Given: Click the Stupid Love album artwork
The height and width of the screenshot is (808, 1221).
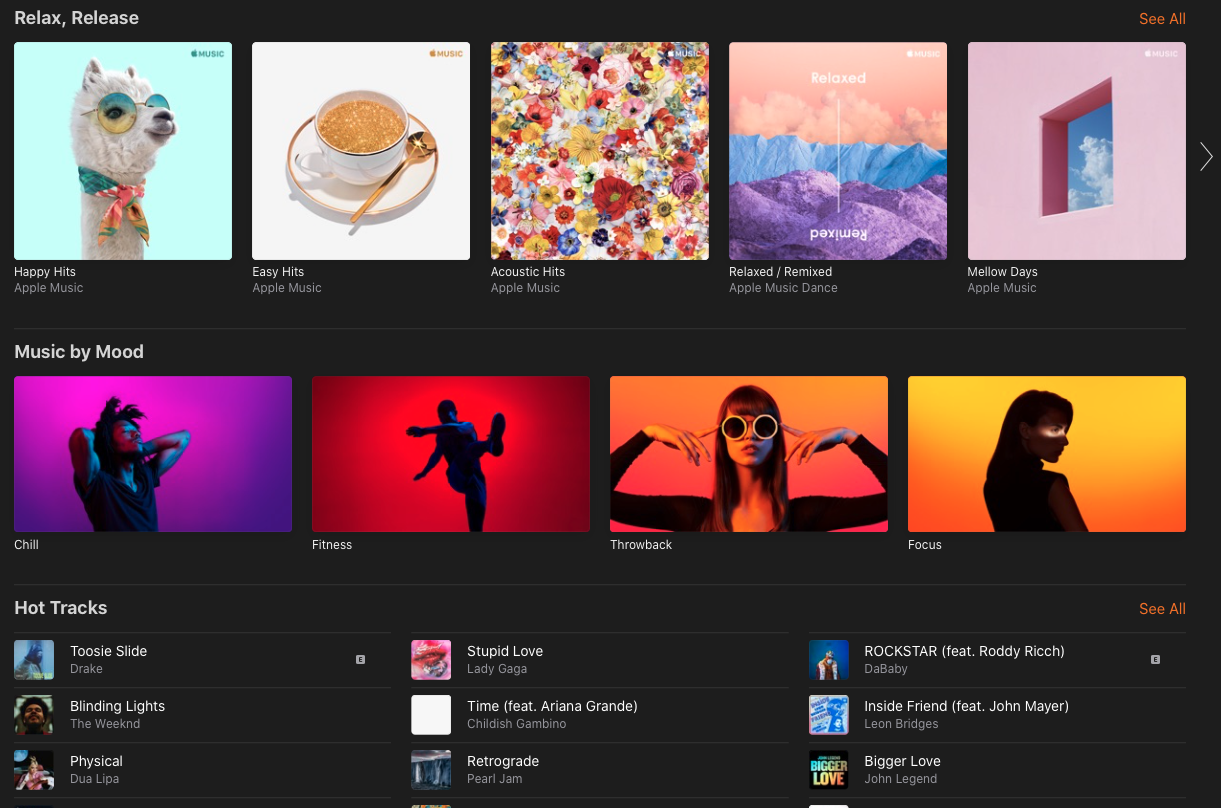Looking at the screenshot, I should 431,660.
